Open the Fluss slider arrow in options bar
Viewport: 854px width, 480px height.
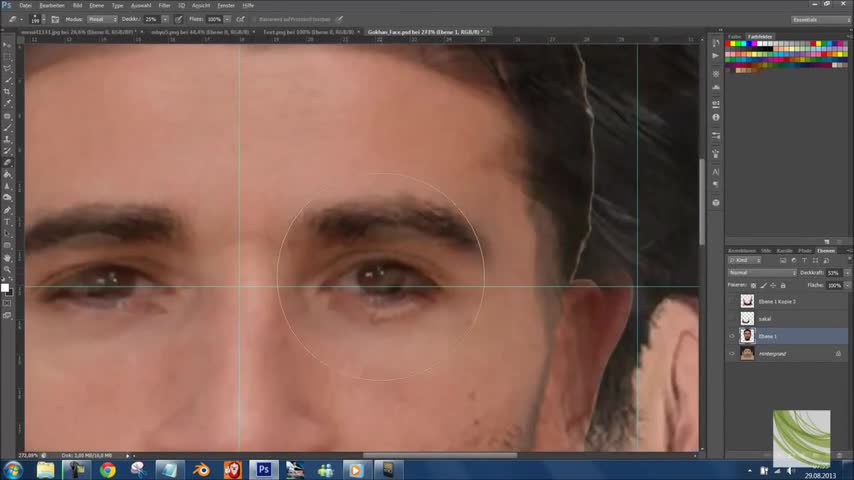227,19
